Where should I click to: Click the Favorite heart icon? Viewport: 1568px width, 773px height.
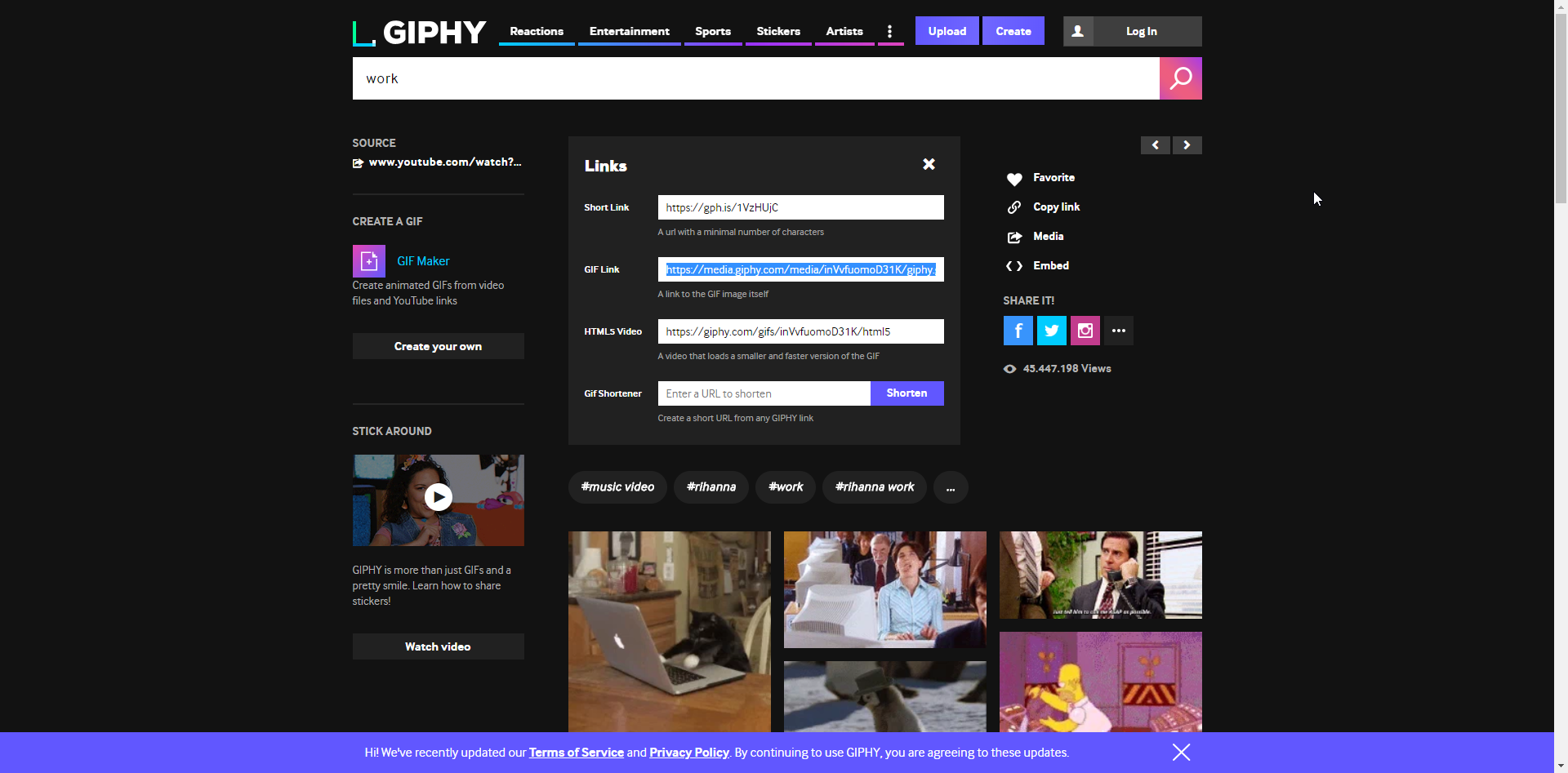coord(1014,179)
